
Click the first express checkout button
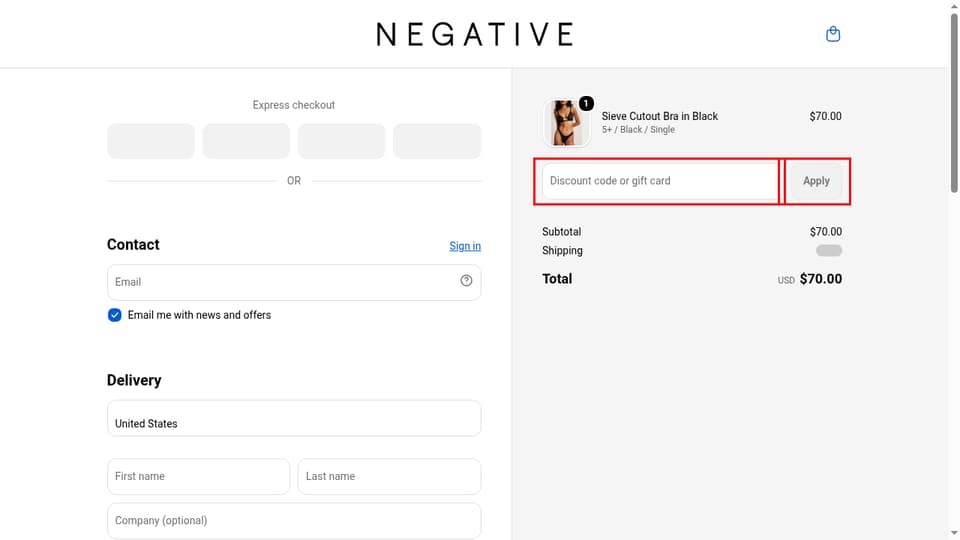(151, 141)
